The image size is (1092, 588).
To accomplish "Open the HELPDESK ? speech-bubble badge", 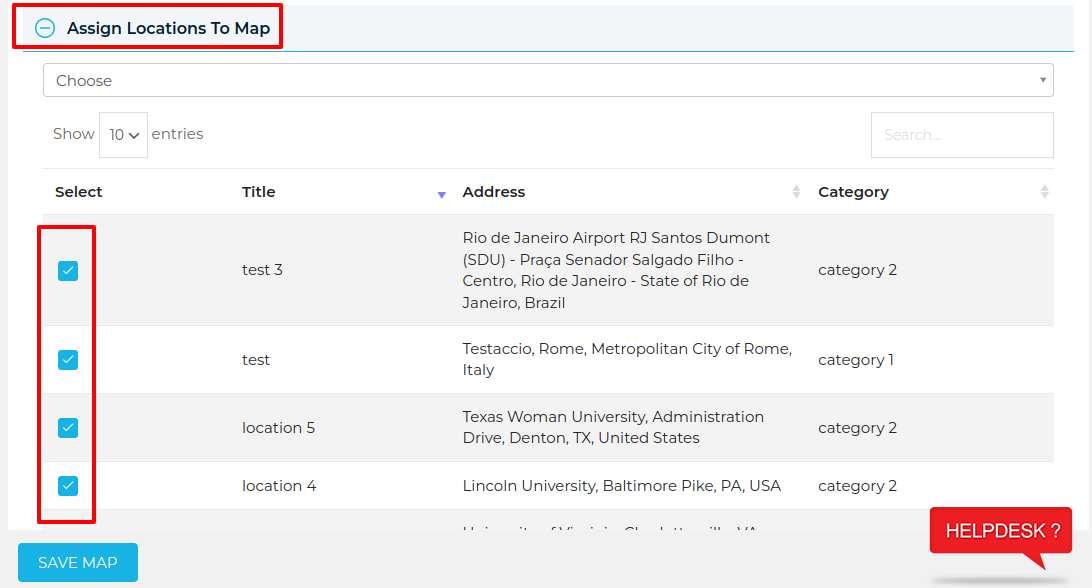I will 999,531.
